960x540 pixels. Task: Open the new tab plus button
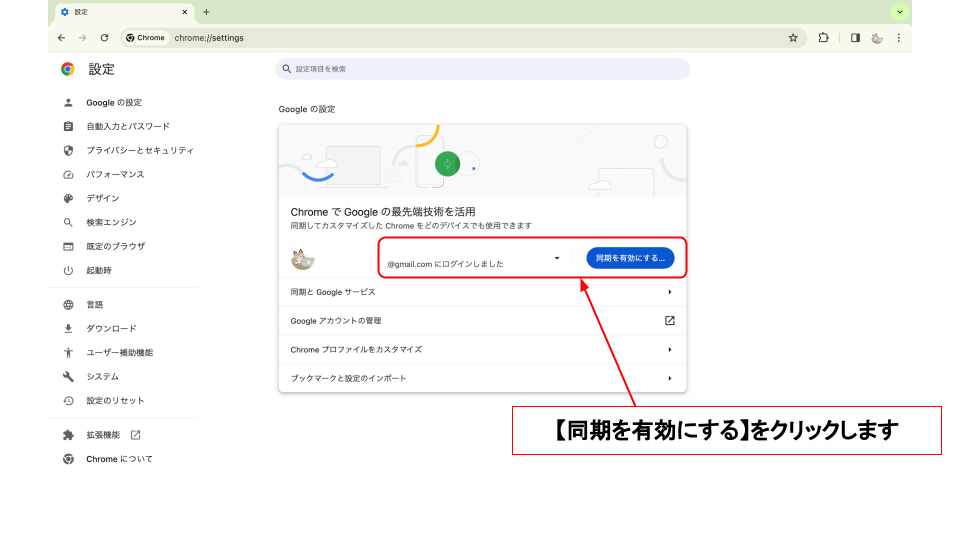click(x=206, y=12)
